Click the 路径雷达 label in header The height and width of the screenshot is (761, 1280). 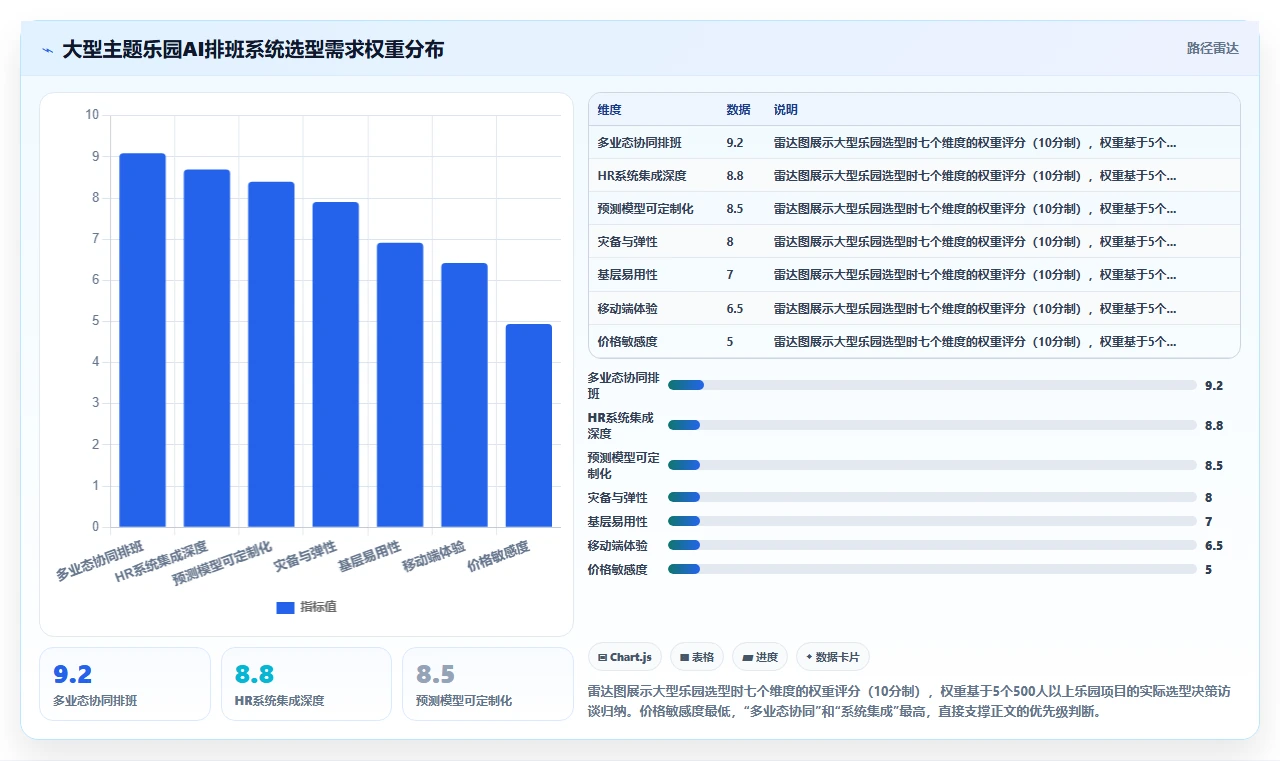[1212, 48]
